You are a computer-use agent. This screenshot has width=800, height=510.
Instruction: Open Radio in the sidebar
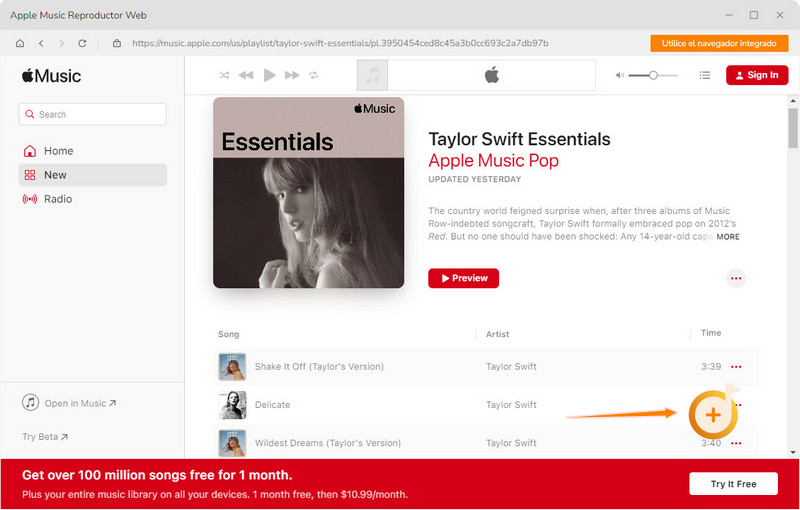tap(92, 199)
